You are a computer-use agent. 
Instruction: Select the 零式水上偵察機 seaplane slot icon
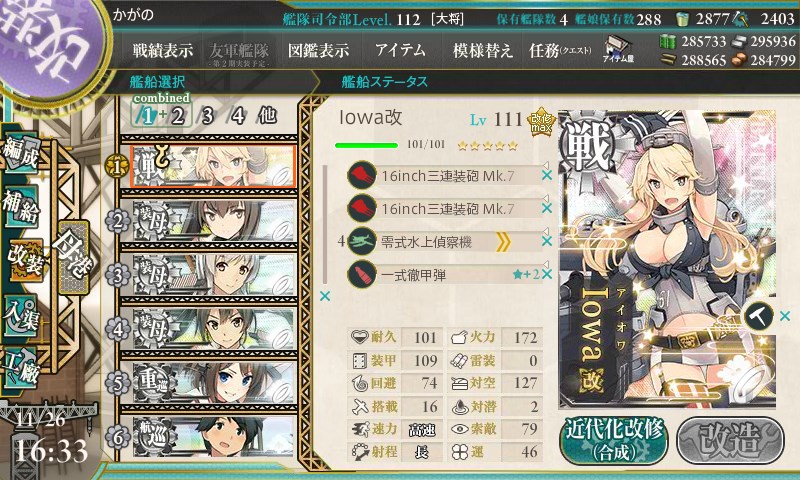(362, 242)
